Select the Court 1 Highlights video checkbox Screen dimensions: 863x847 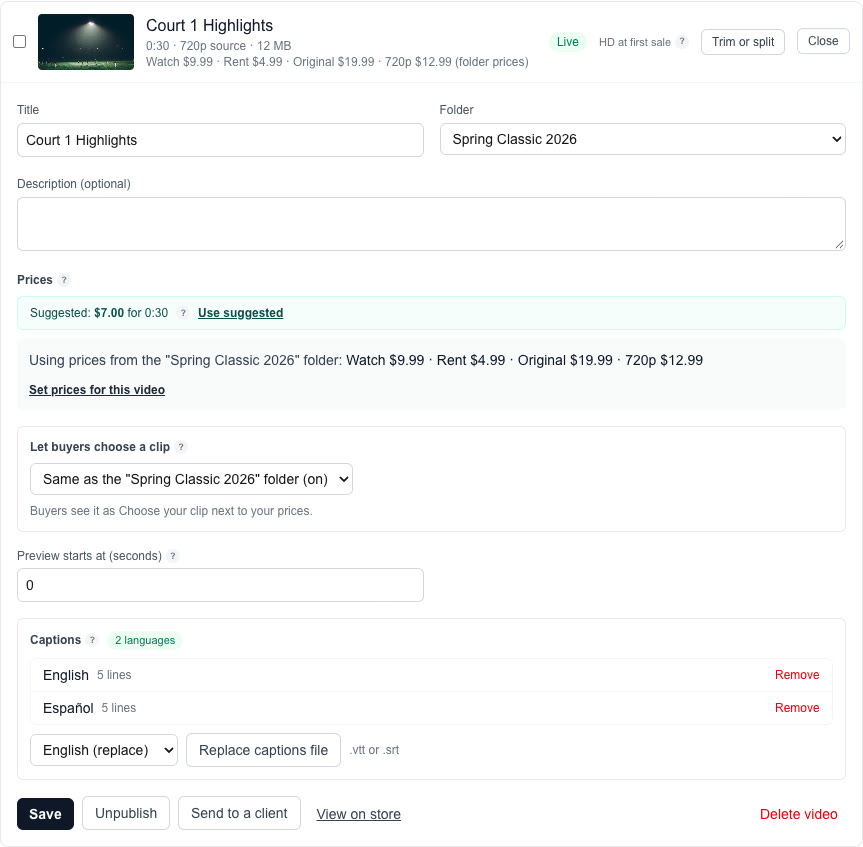(19, 42)
